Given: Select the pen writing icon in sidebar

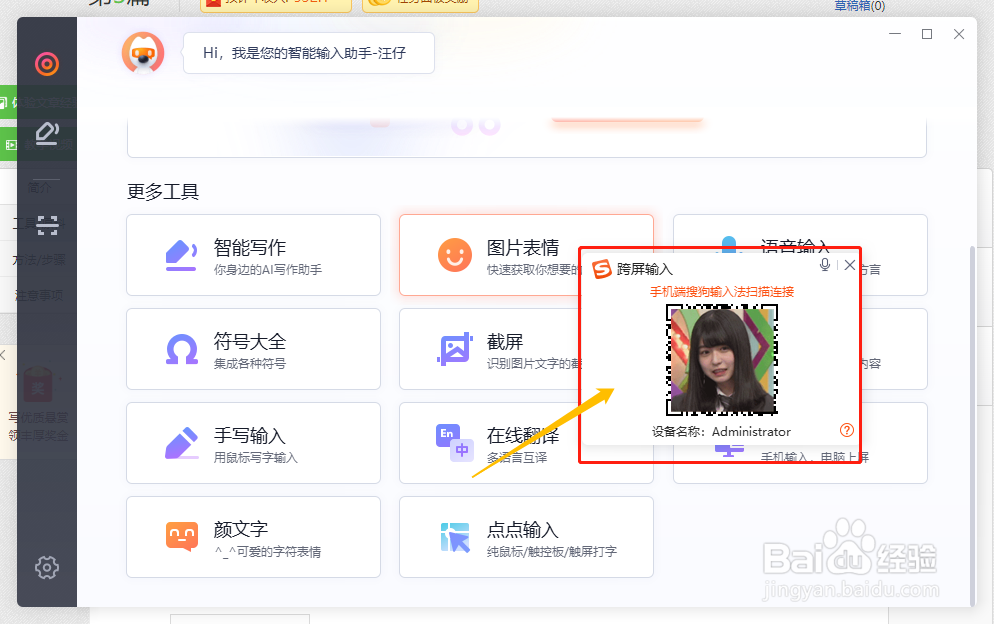Looking at the screenshot, I should 47,133.
